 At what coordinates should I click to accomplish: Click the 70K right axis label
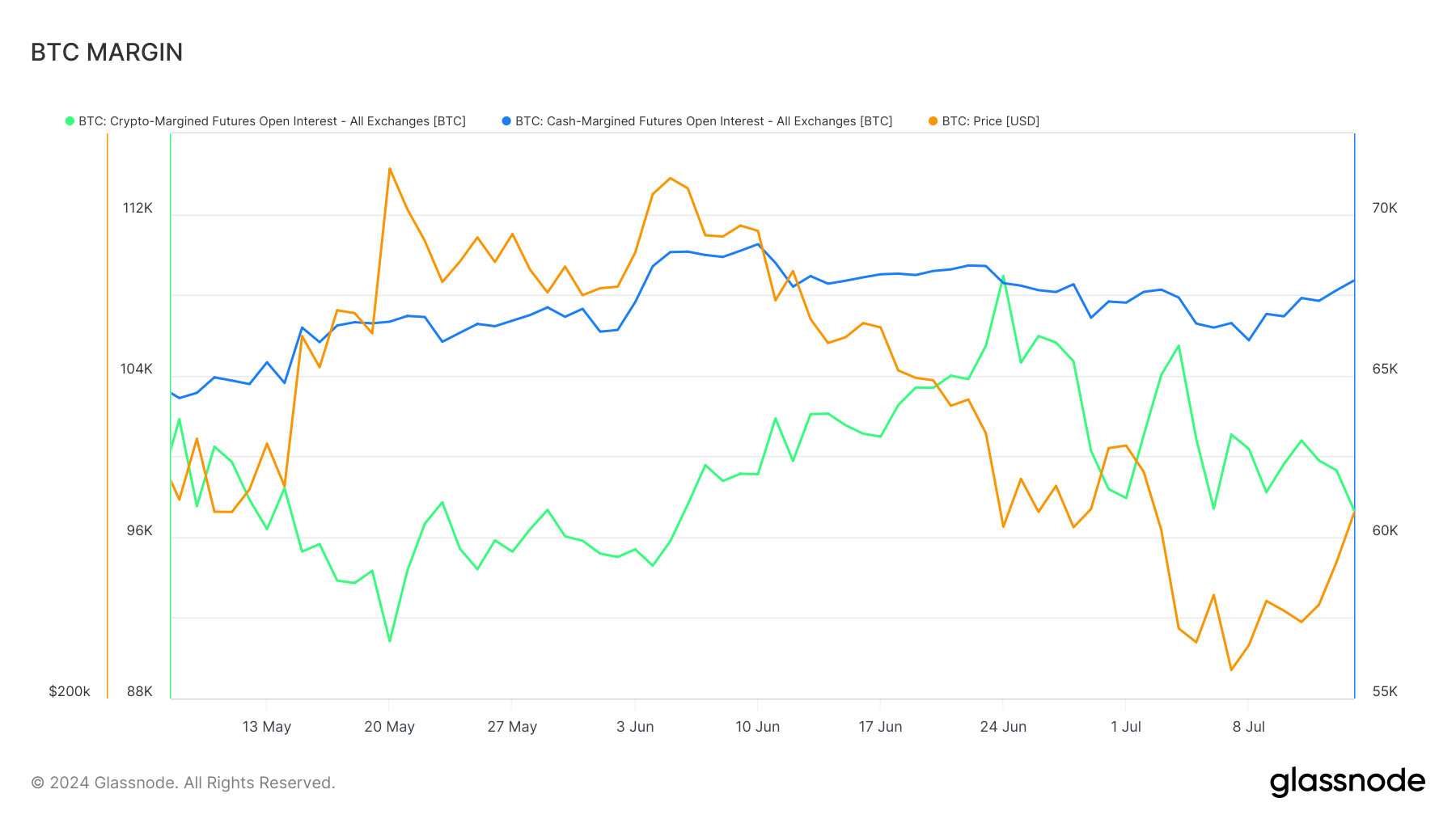pyautogui.click(x=1384, y=208)
